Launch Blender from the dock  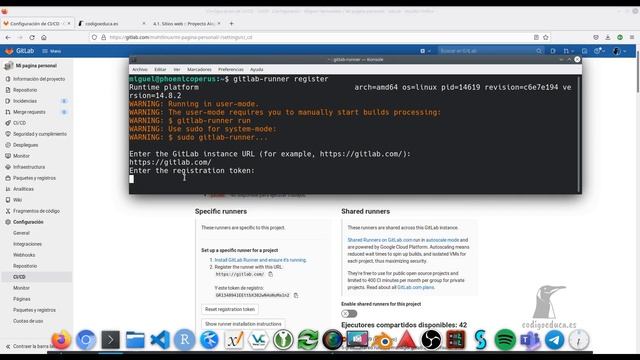point(382,340)
